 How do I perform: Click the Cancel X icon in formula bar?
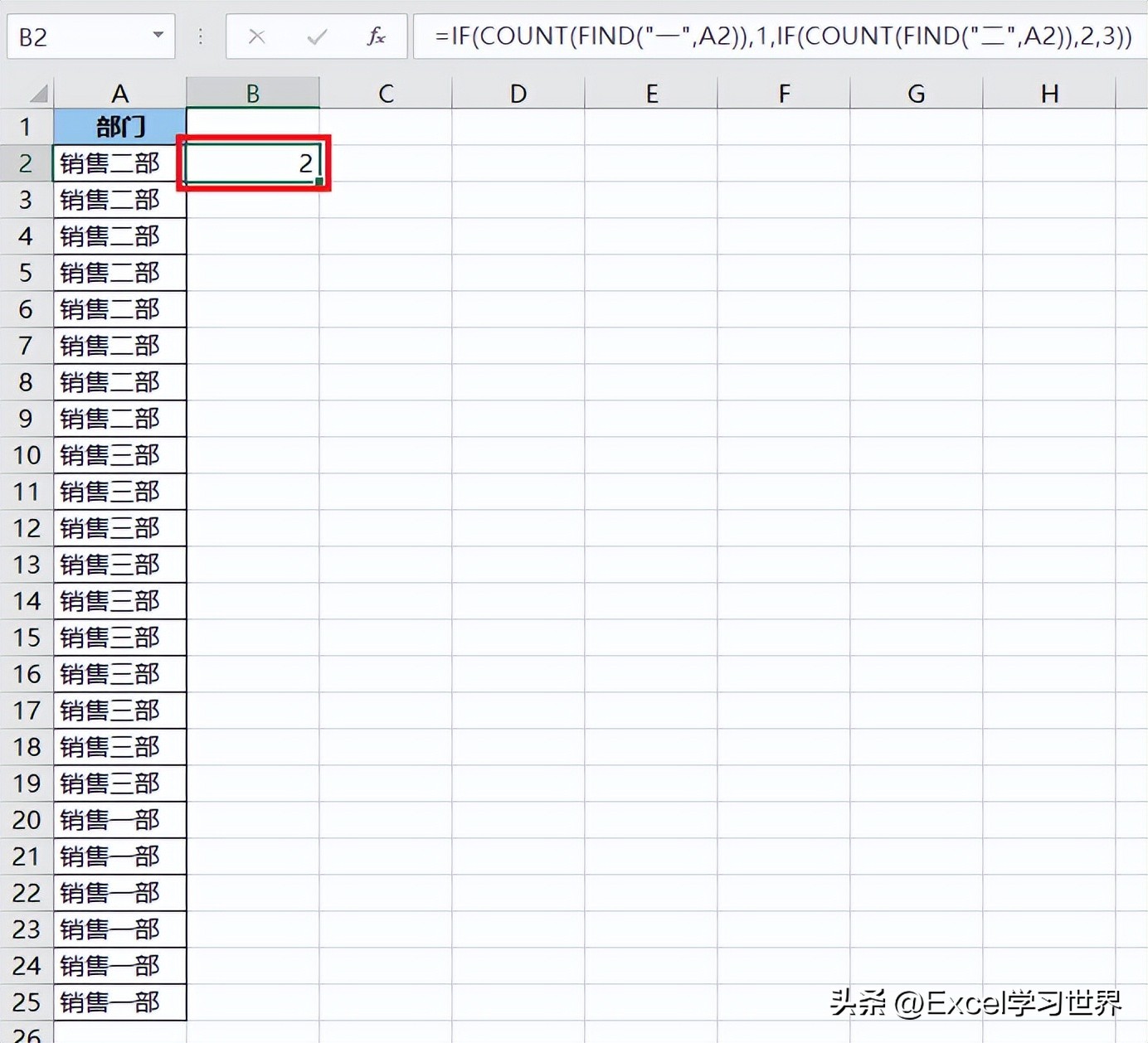point(257,36)
